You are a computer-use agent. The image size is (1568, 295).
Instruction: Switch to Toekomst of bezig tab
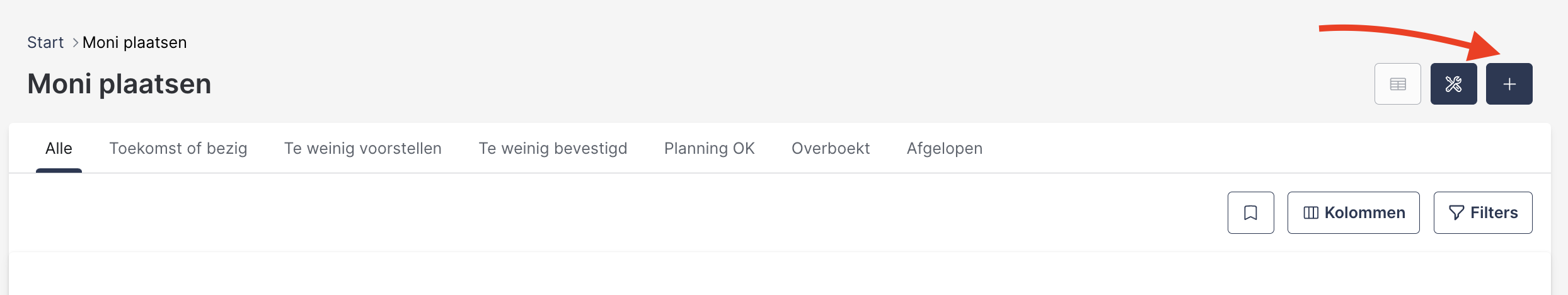(x=178, y=148)
